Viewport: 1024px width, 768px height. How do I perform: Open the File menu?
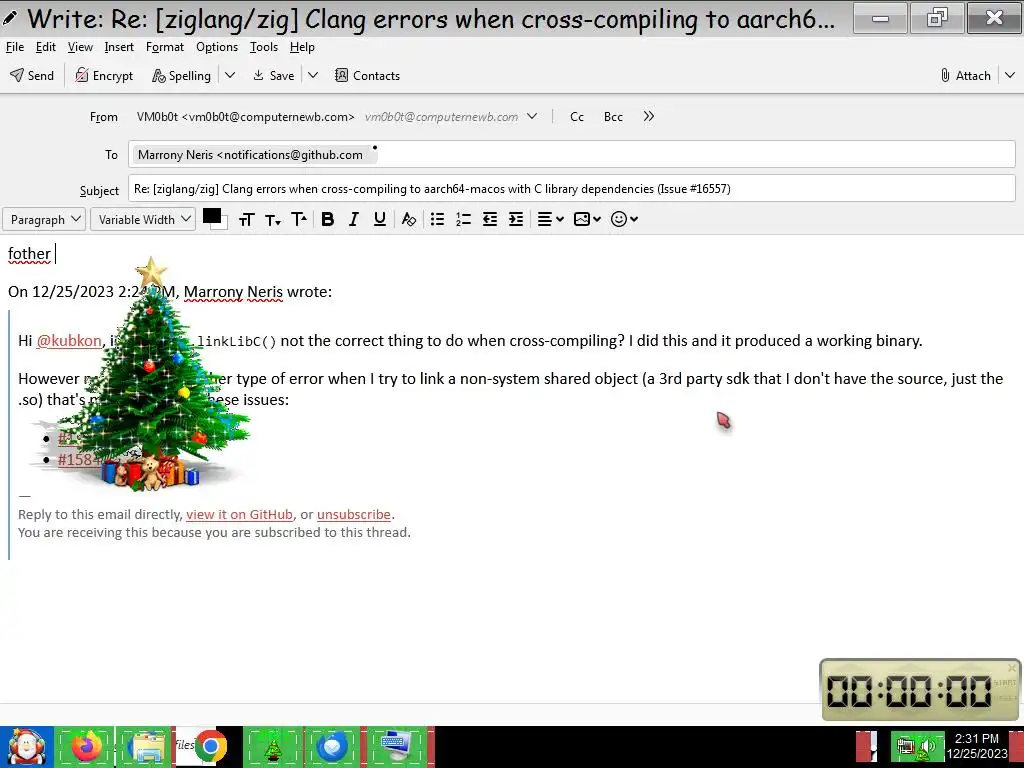pyautogui.click(x=14, y=47)
